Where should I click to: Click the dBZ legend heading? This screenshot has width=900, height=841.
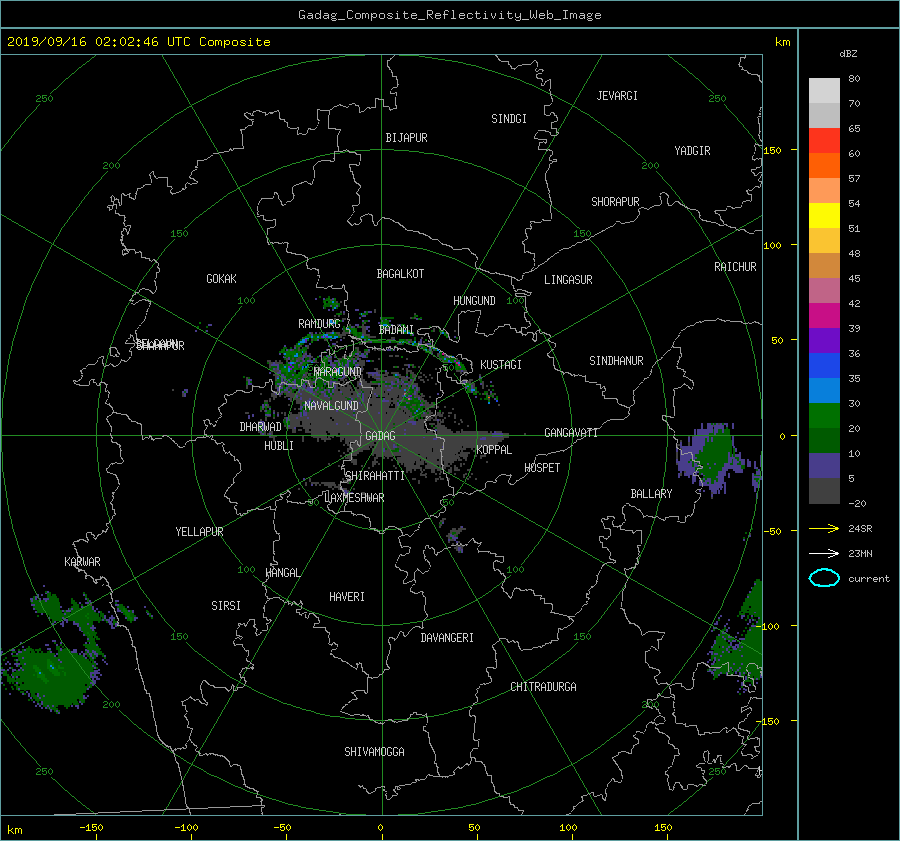[848, 54]
